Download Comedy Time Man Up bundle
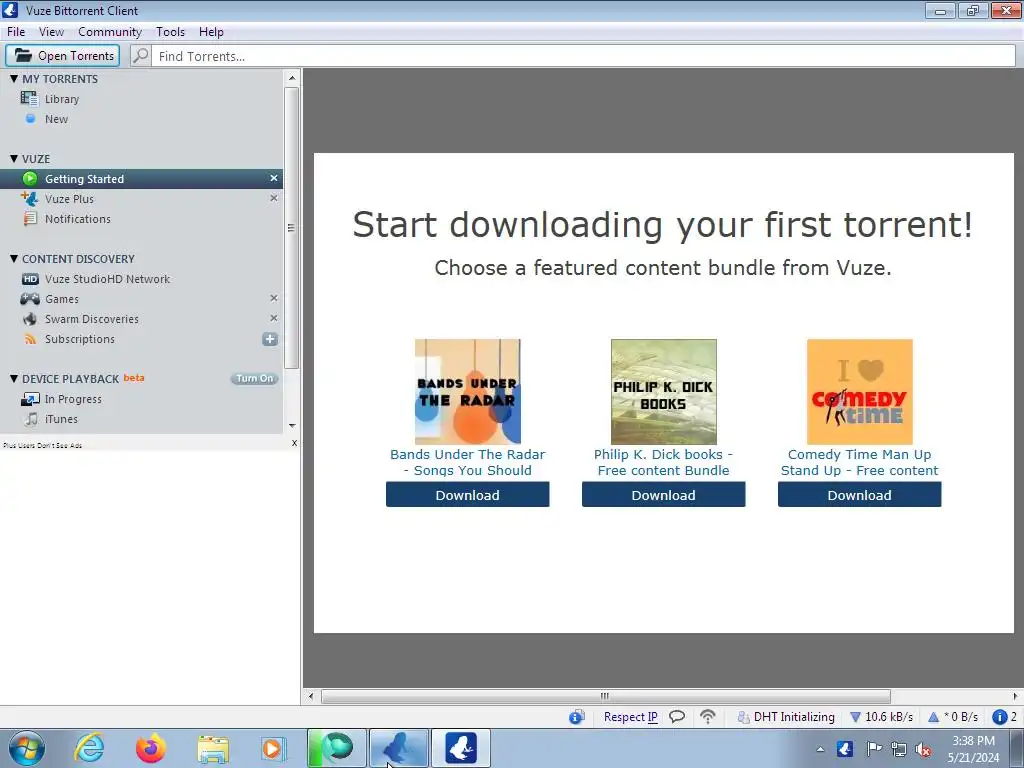 [859, 495]
